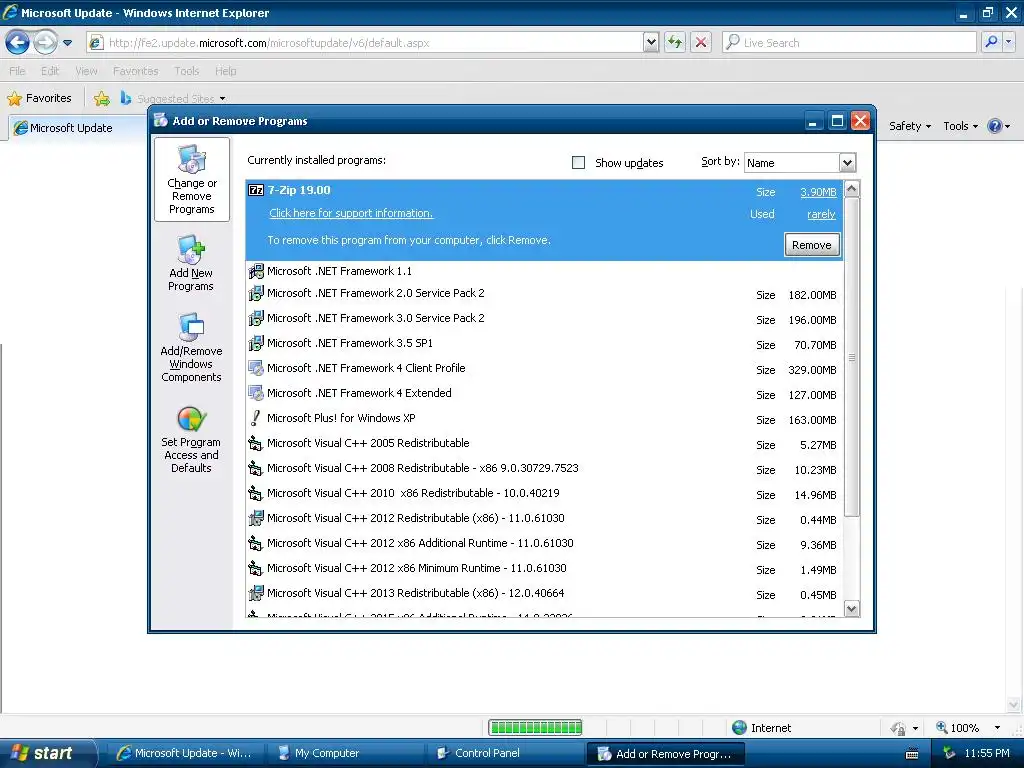This screenshot has width=1024, height=768.
Task: Open the Add New Programs sidebar icon
Action: coord(191,263)
